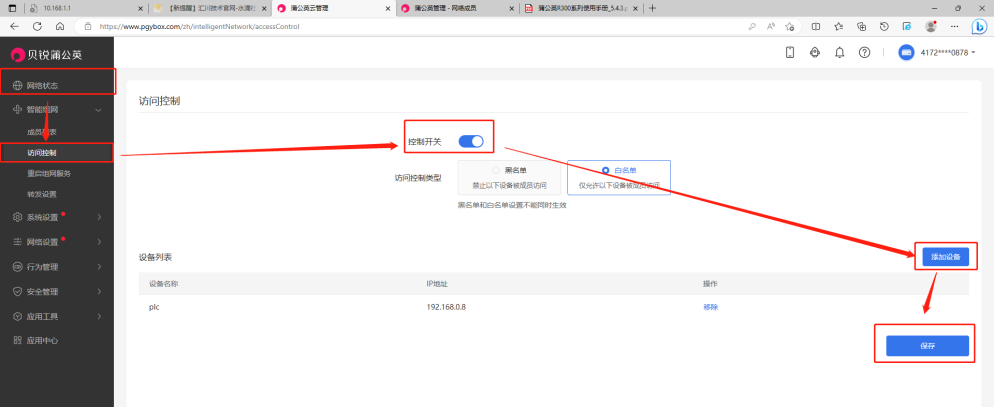Switch to the 汇川技术官网 browser tab

click(x=208, y=8)
